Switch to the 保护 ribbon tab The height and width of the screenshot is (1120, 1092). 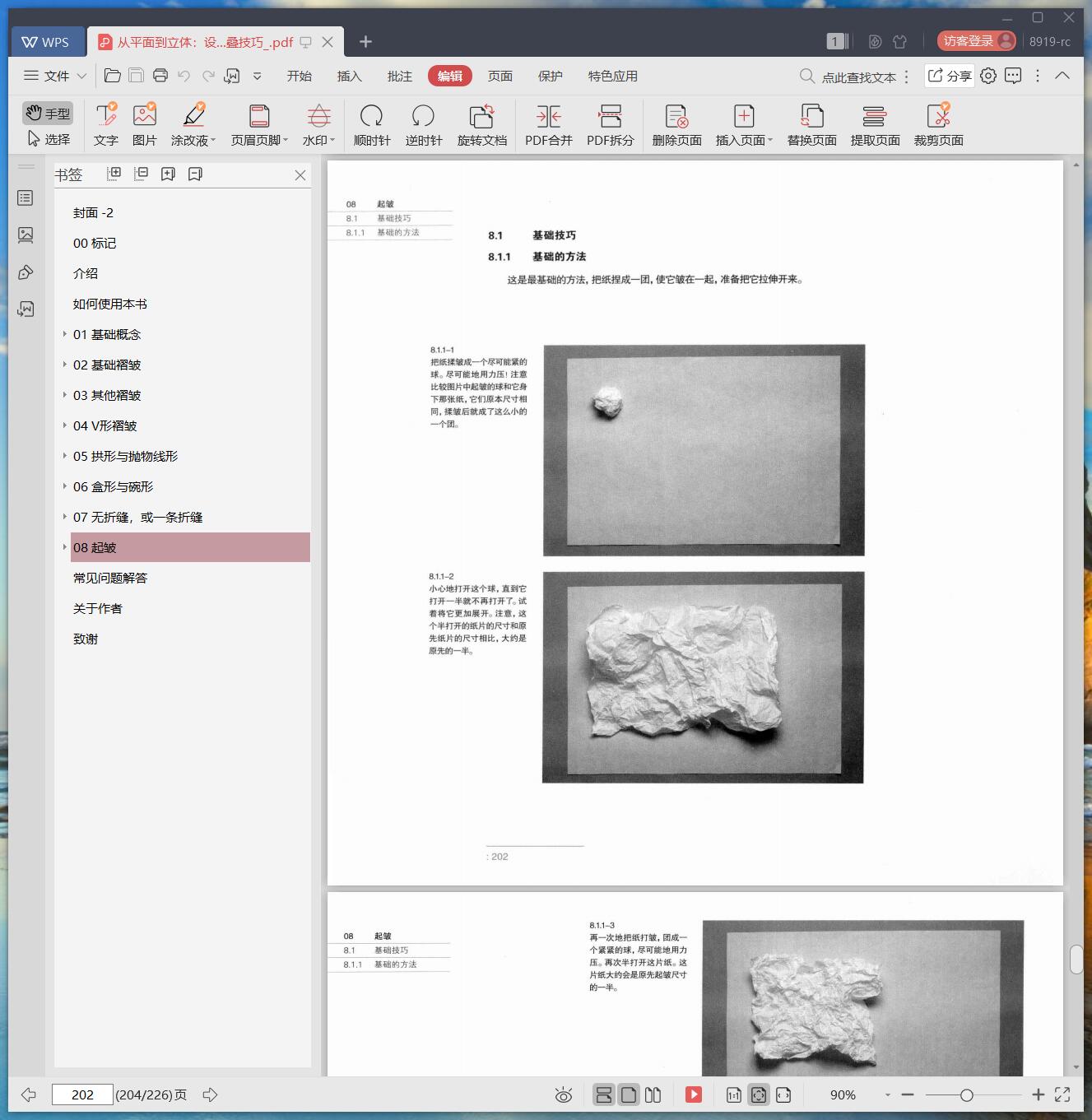(x=551, y=76)
